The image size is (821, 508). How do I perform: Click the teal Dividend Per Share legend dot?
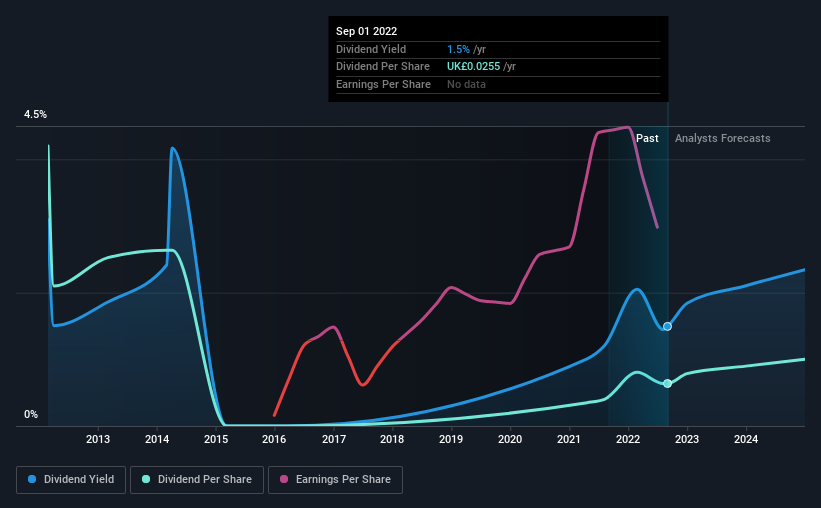point(146,479)
